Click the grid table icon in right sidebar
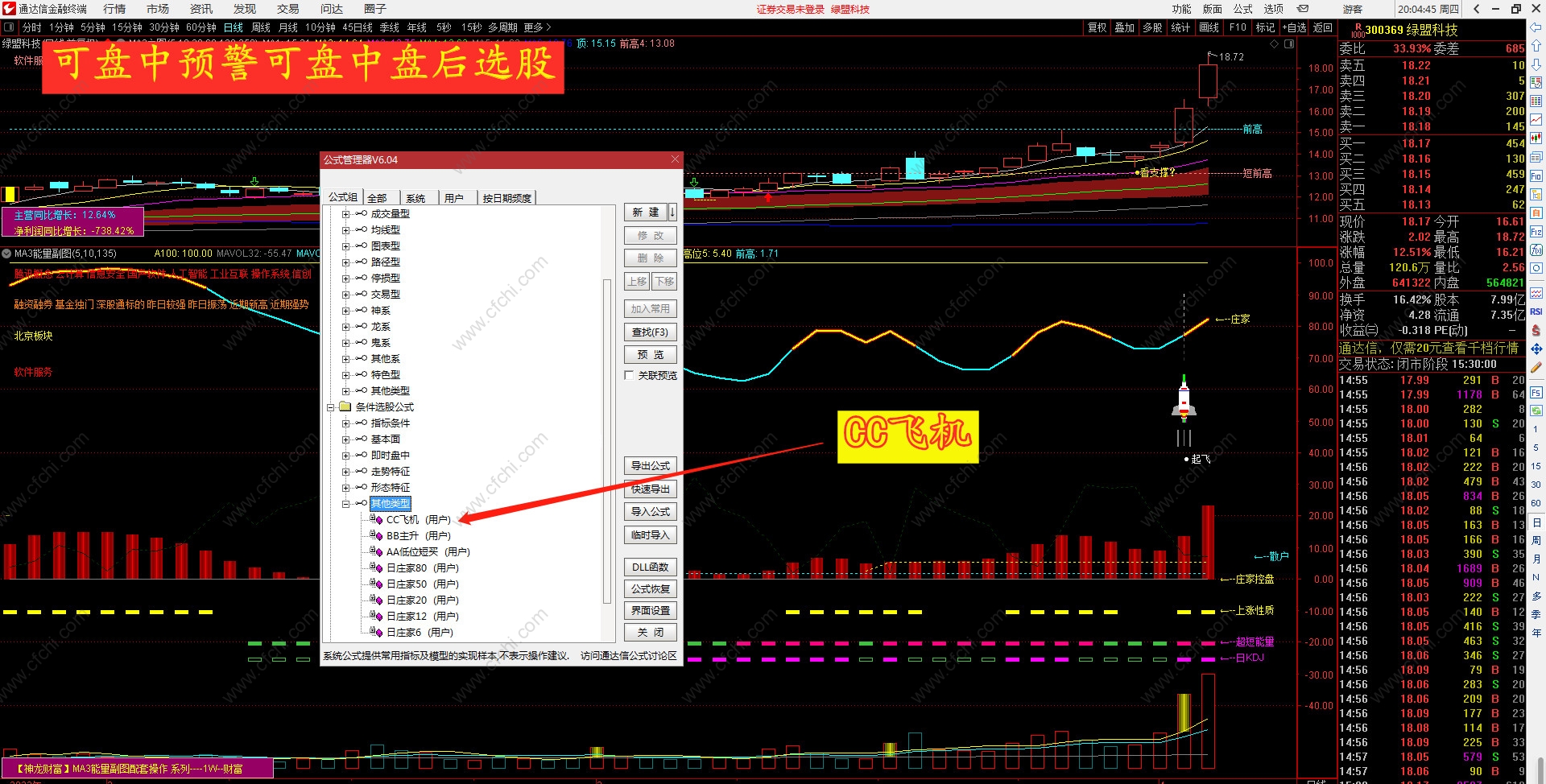The width and height of the screenshot is (1546, 784). point(1536,101)
